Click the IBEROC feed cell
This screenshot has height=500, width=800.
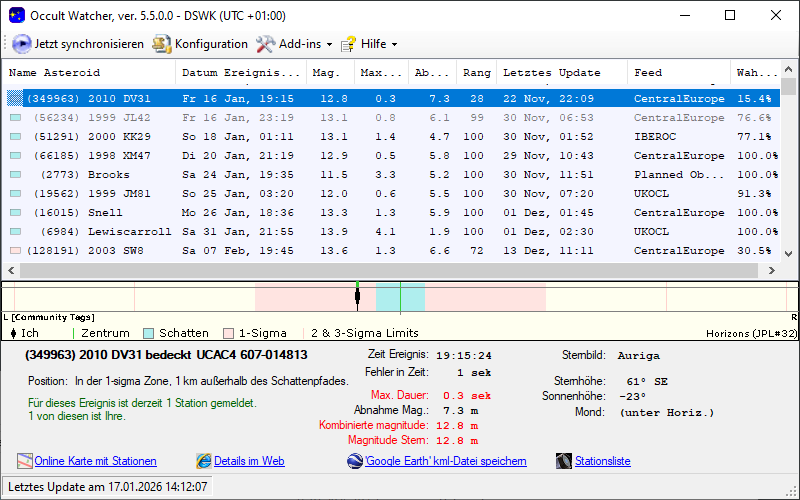click(655, 137)
